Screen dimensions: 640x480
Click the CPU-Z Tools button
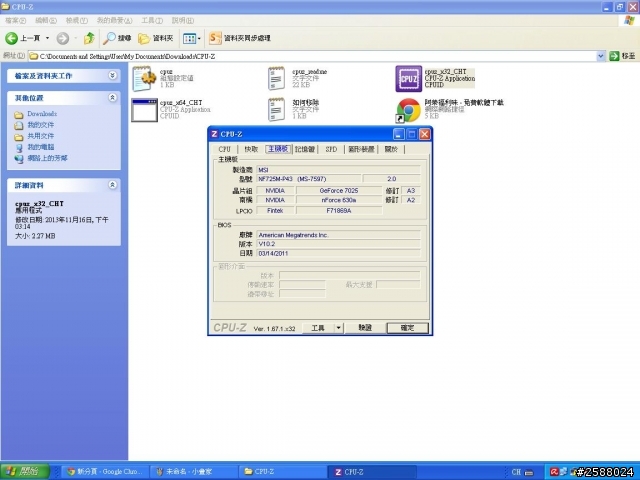pos(318,328)
